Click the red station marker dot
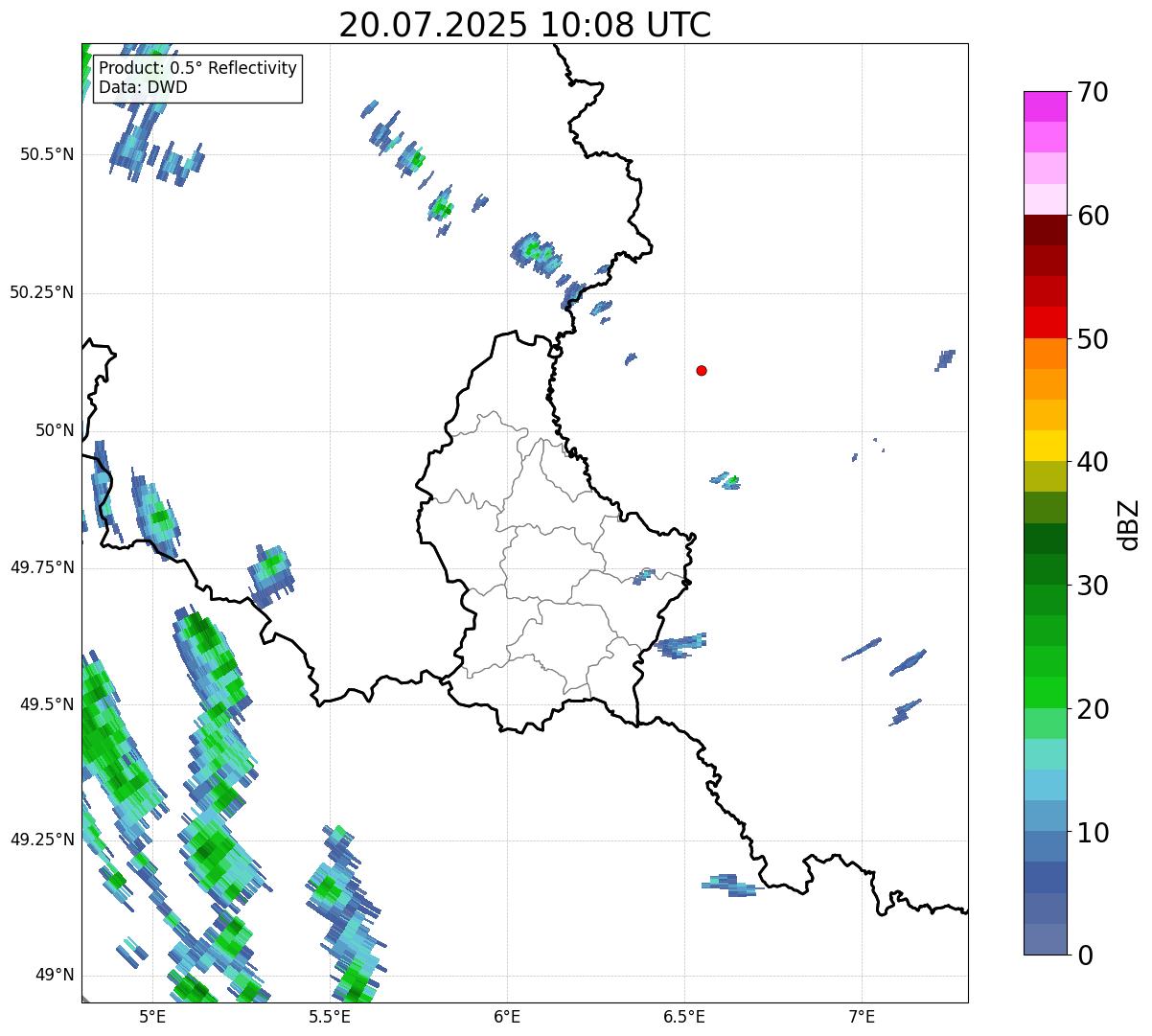 702,370
